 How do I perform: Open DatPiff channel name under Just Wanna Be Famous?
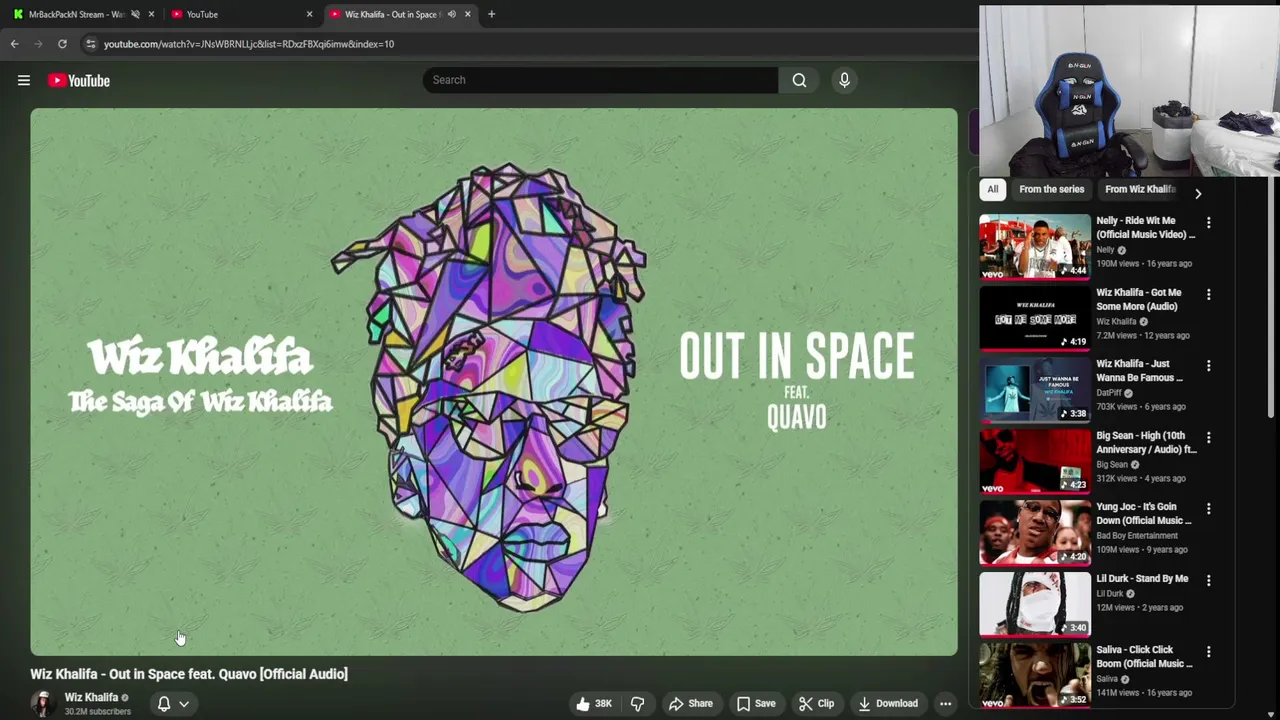pos(1109,393)
